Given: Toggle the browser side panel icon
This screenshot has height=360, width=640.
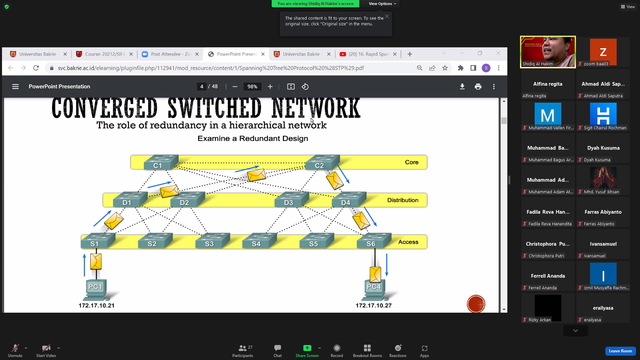Looking at the screenshot, I should [473, 68].
